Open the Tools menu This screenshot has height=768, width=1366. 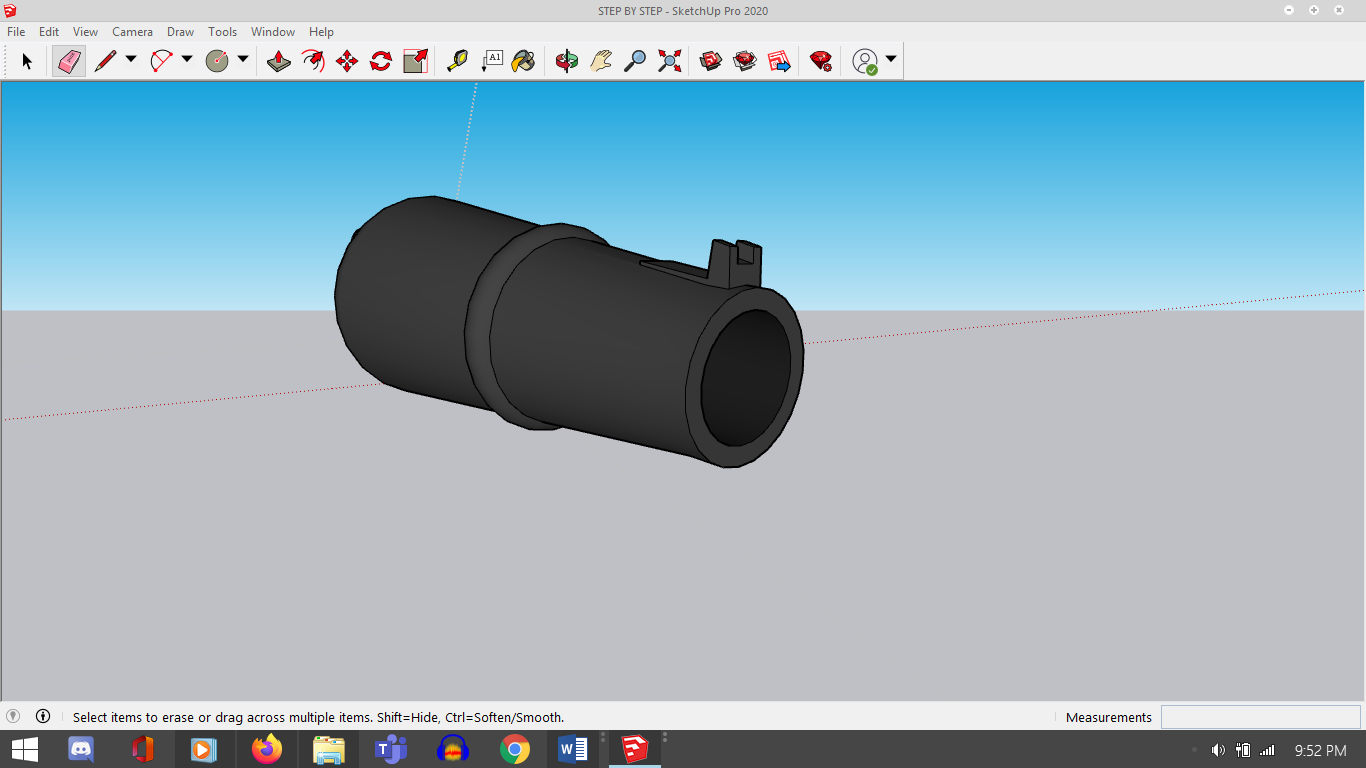point(222,32)
